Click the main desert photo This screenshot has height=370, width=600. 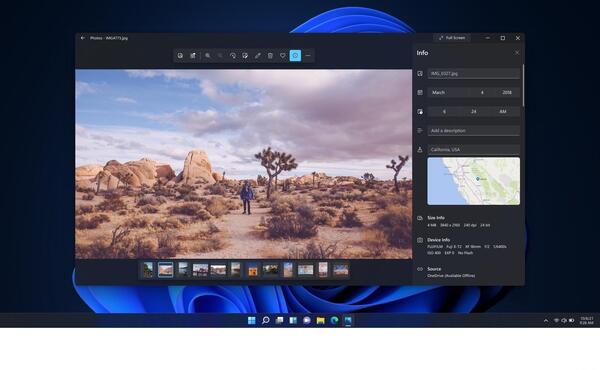tap(244, 164)
